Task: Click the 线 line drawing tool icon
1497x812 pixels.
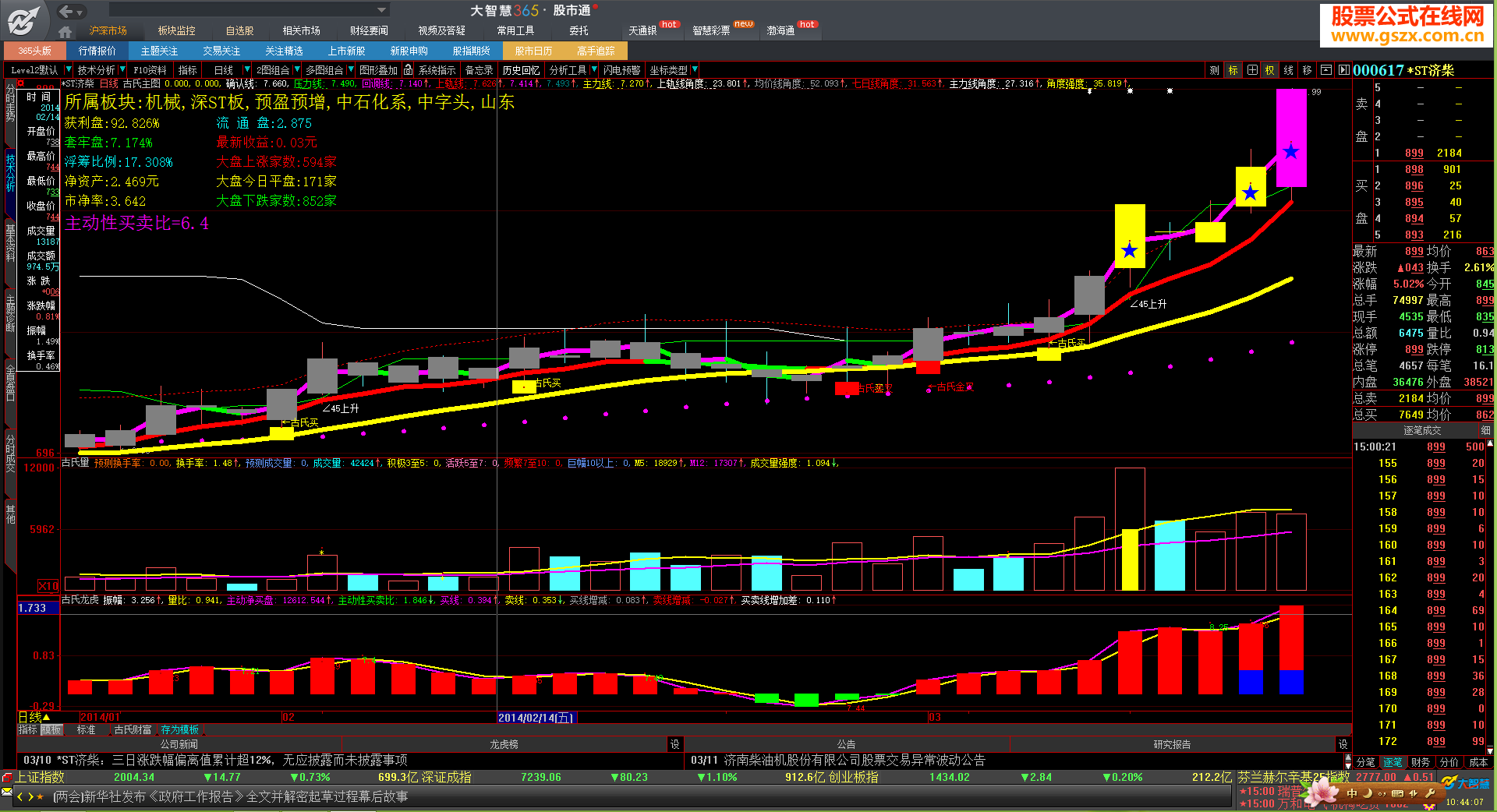Action: [1288, 70]
